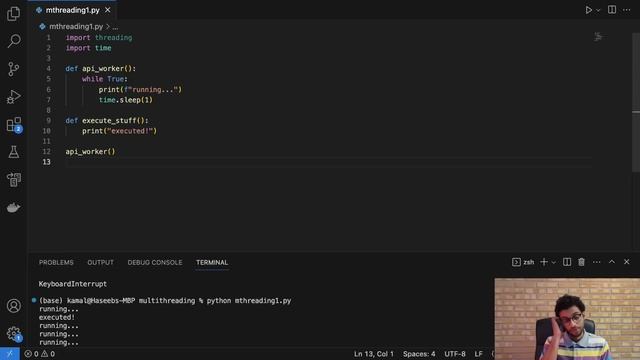The image size is (640, 360).
Task: Click print(f"running...") on line 6
Action: pyautogui.click(x=140, y=89)
